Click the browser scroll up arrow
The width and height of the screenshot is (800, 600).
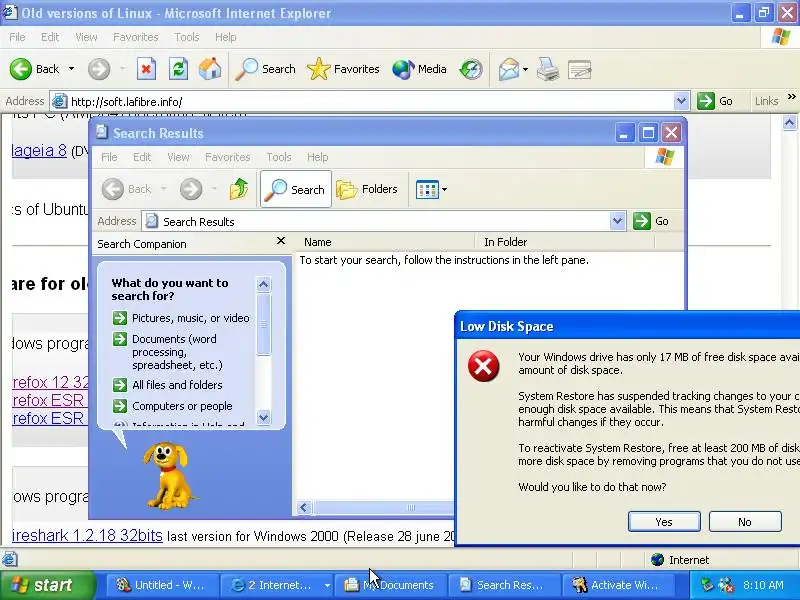tap(789, 122)
